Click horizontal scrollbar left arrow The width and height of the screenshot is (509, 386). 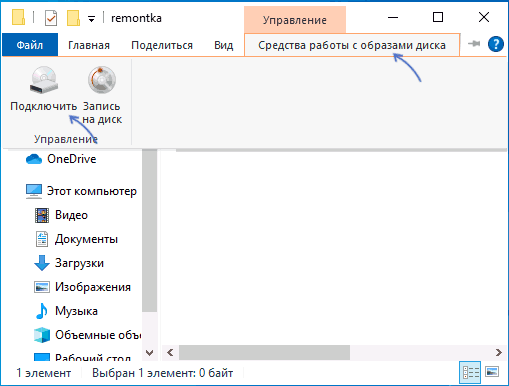[170, 353]
